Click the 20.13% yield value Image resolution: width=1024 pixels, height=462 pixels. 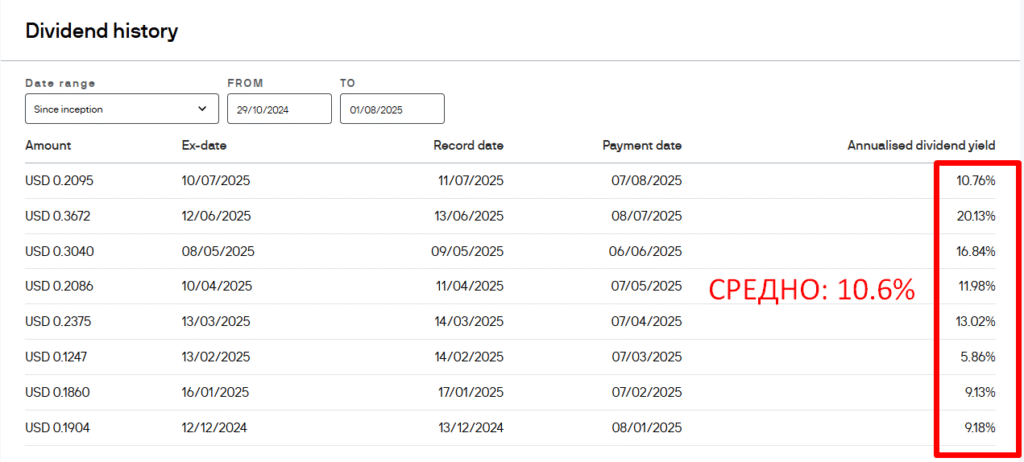click(976, 216)
